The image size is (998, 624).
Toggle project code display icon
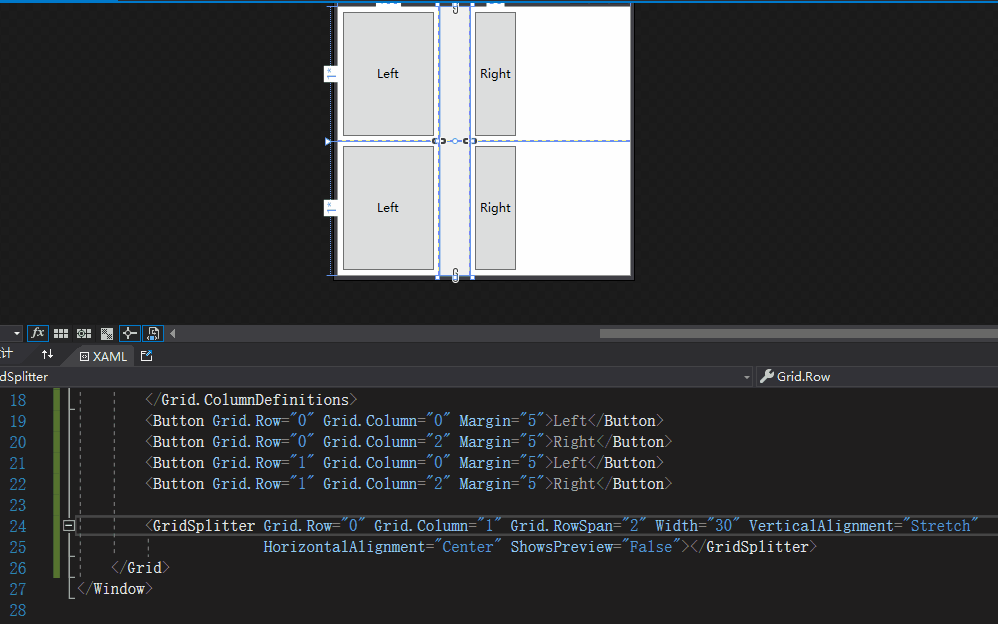coord(153,333)
